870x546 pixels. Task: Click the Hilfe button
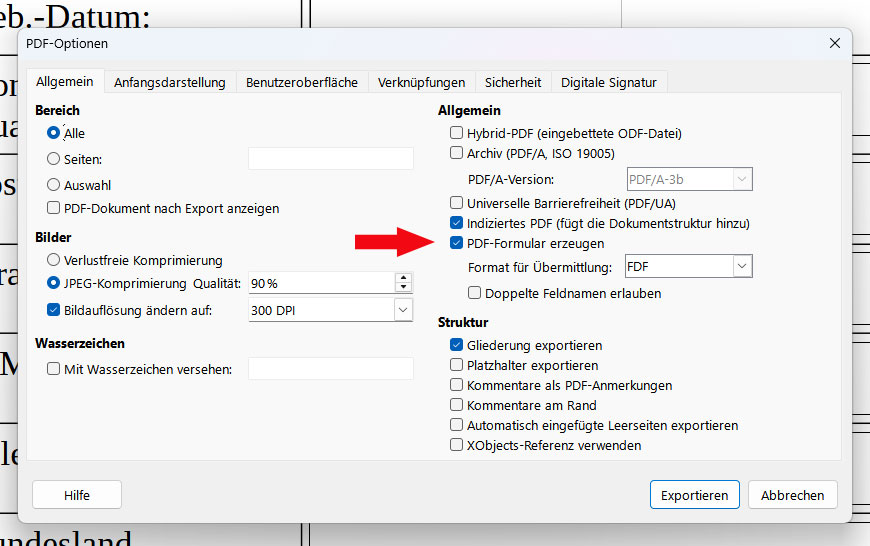point(77,495)
